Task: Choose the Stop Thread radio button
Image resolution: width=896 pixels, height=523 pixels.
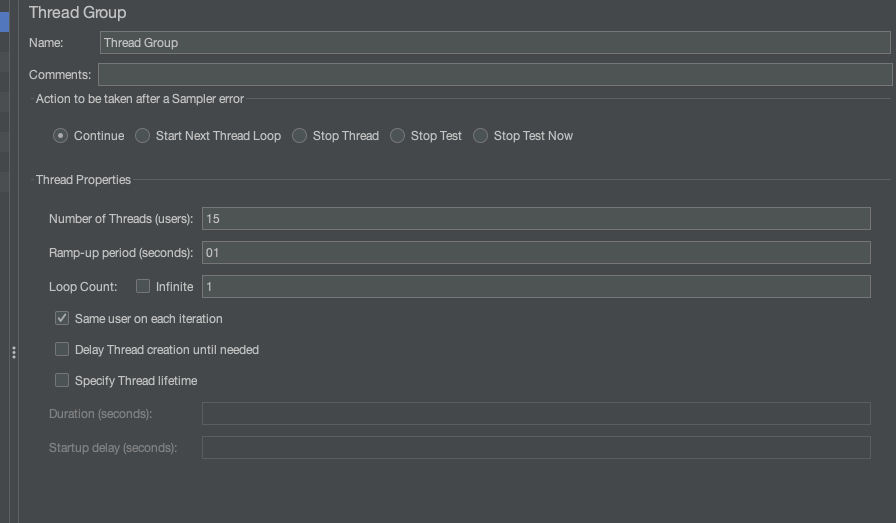Action: [299, 136]
